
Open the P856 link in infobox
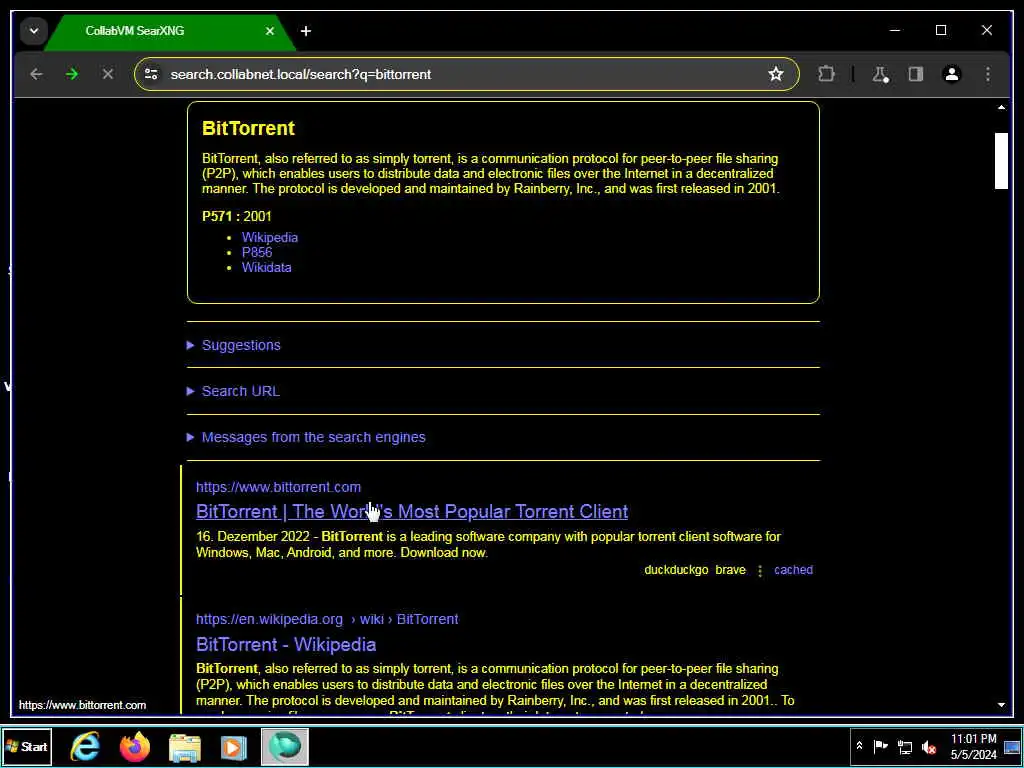pyautogui.click(x=257, y=253)
